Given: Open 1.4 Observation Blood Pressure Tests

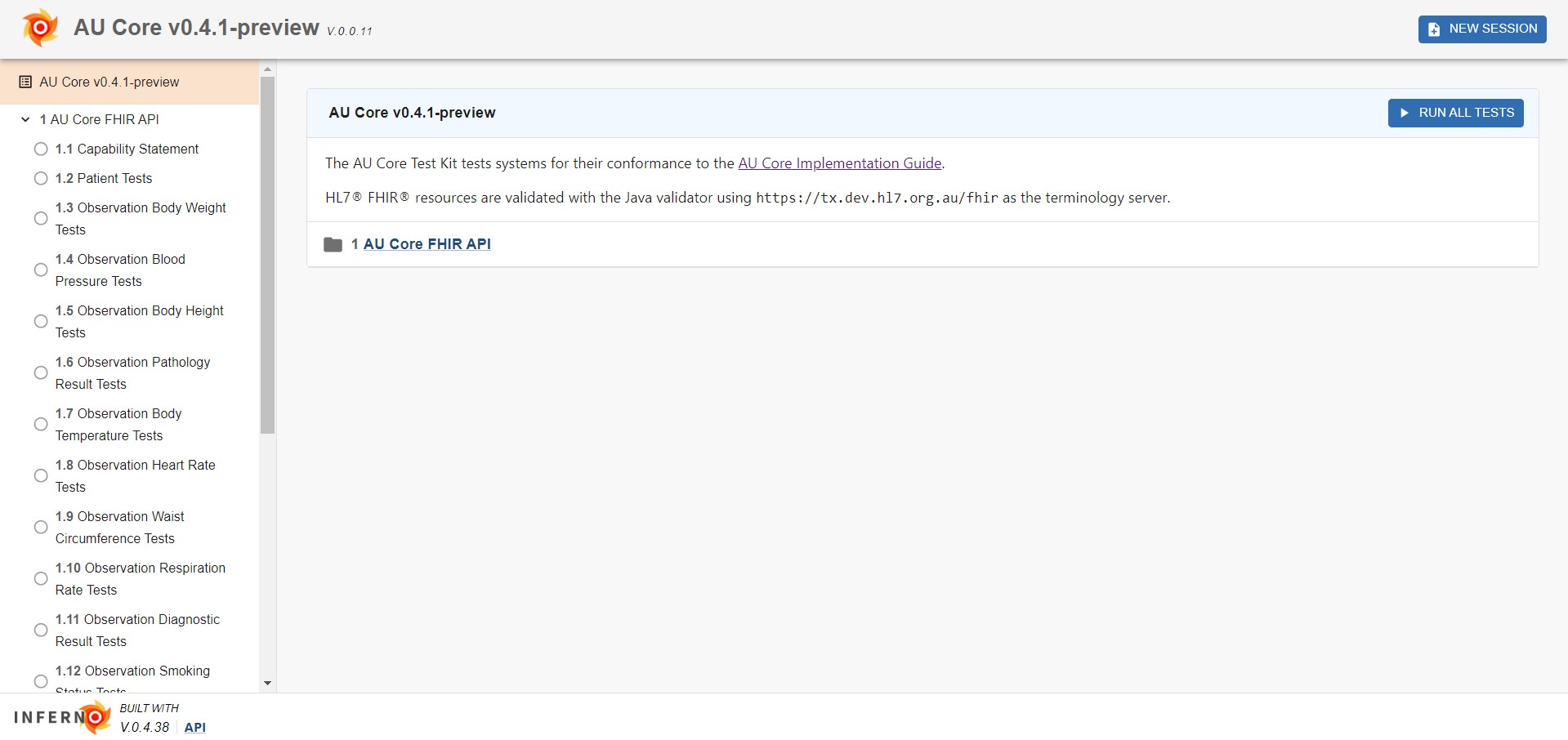Looking at the screenshot, I should (x=120, y=270).
